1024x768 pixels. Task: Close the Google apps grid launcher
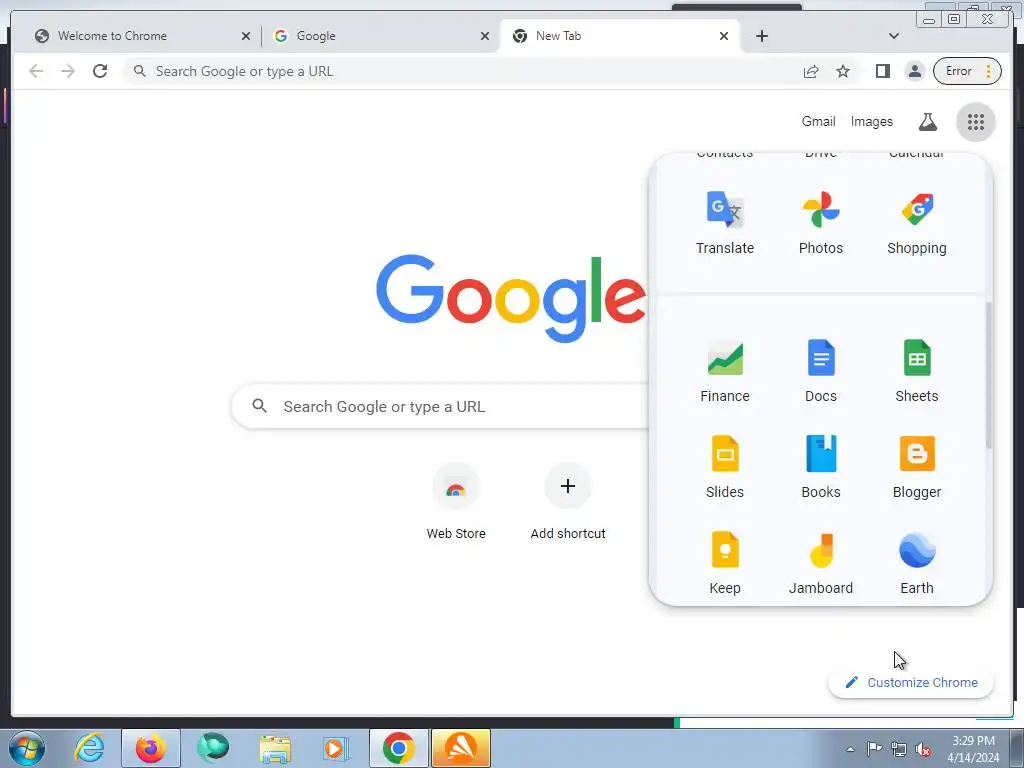(x=976, y=121)
